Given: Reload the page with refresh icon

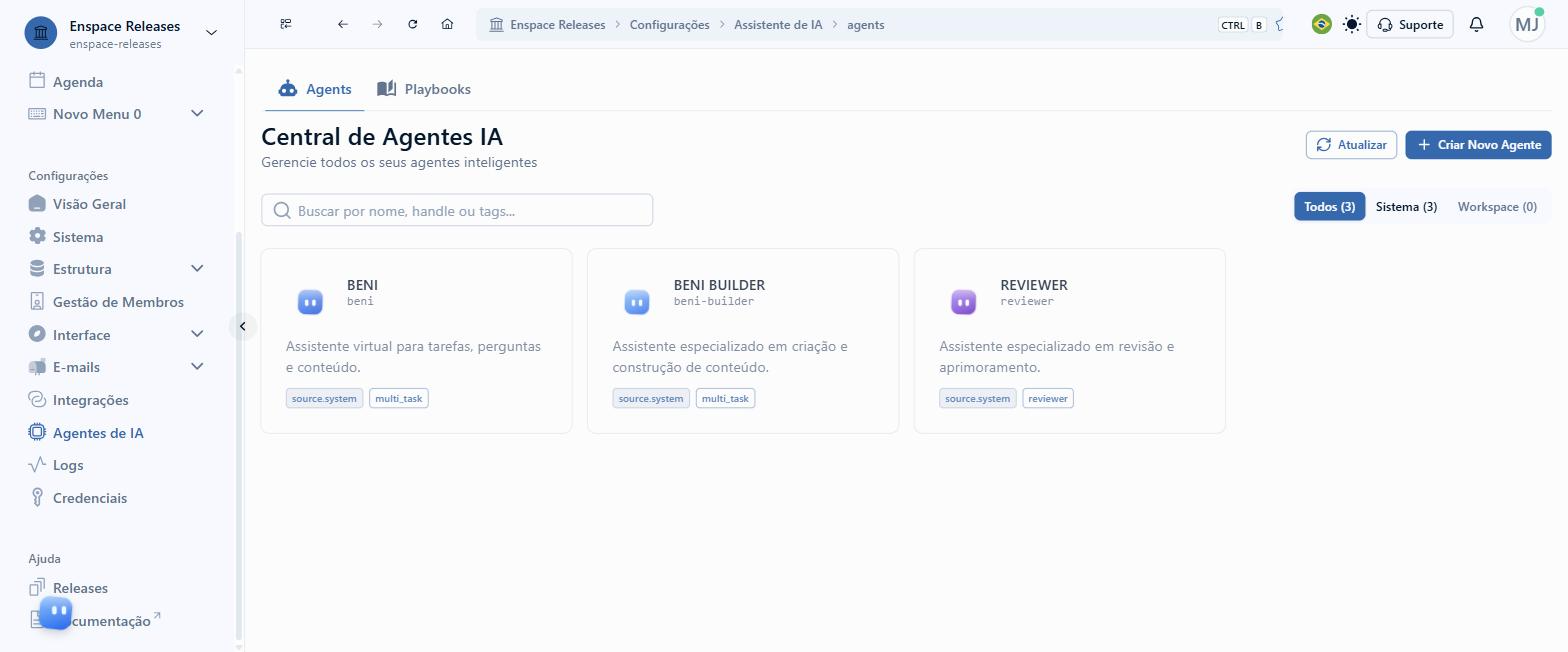Looking at the screenshot, I should 412,24.
